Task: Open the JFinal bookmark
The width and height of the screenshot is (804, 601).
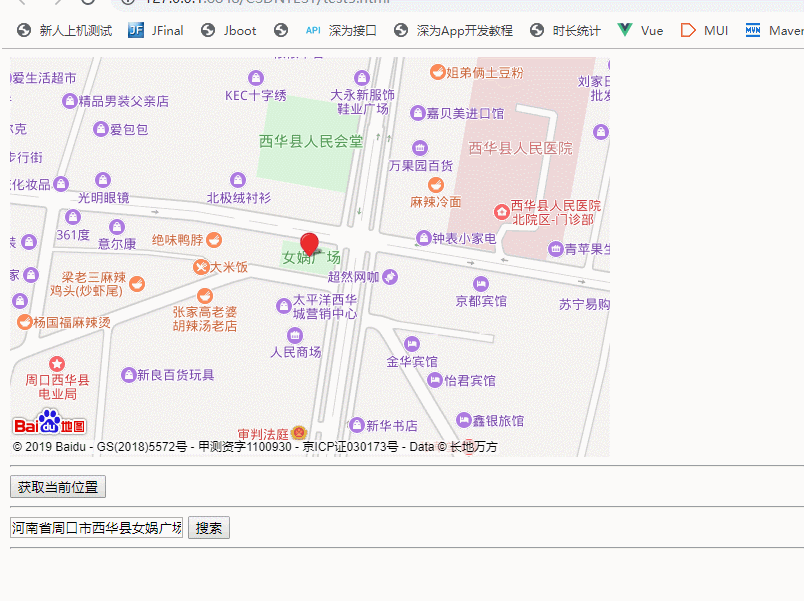Action: [155, 31]
